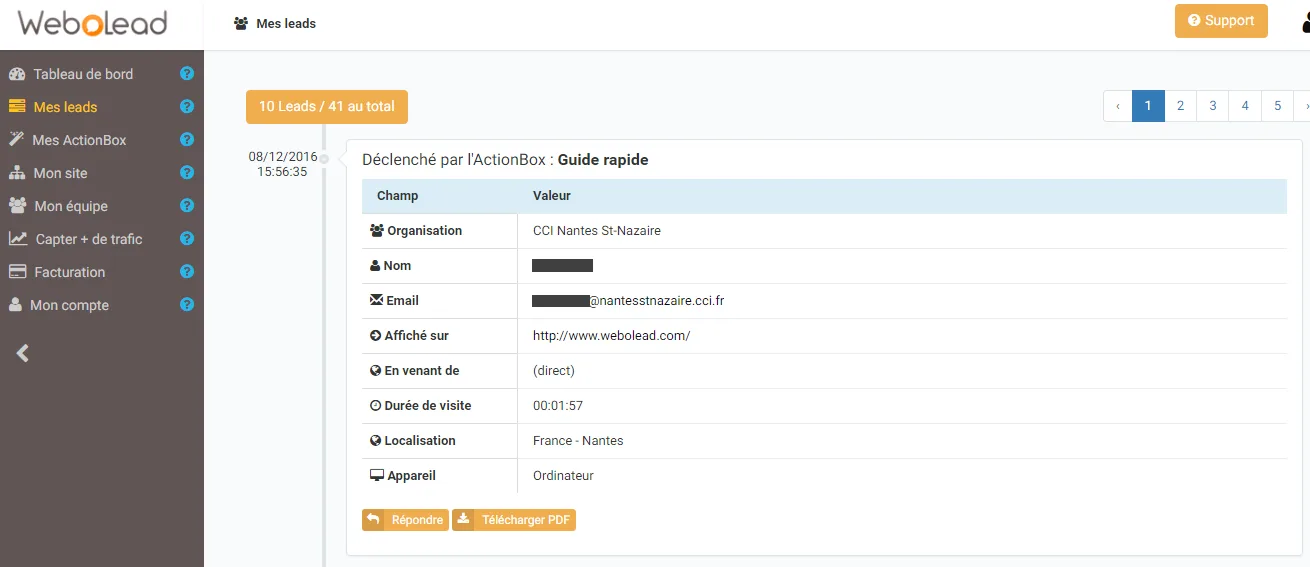Click the Valeur column header

(552, 196)
